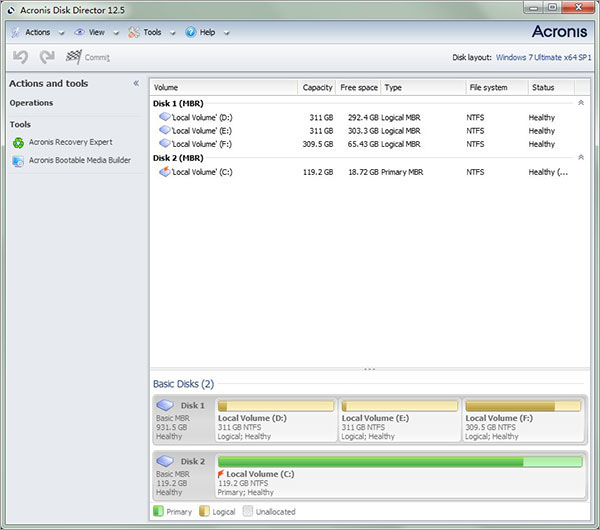The width and height of the screenshot is (600, 530).
Task: Sort by the Type column header
Action: pyautogui.click(x=424, y=88)
